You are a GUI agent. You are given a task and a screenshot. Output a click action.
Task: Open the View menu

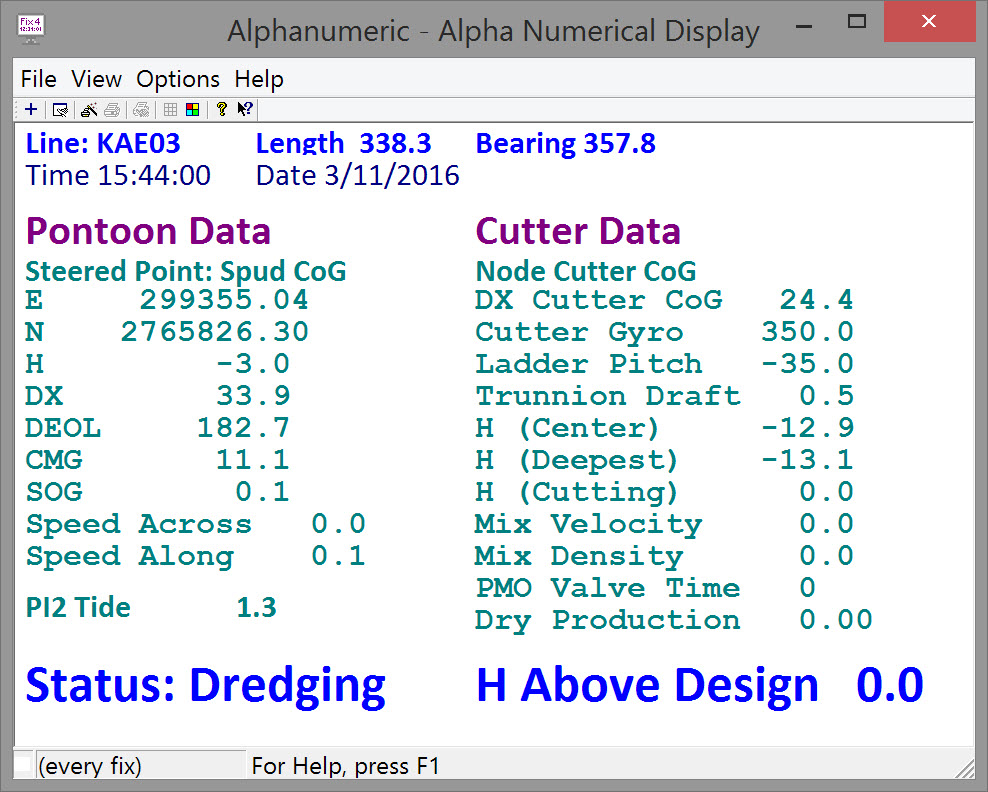pos(96,79)
